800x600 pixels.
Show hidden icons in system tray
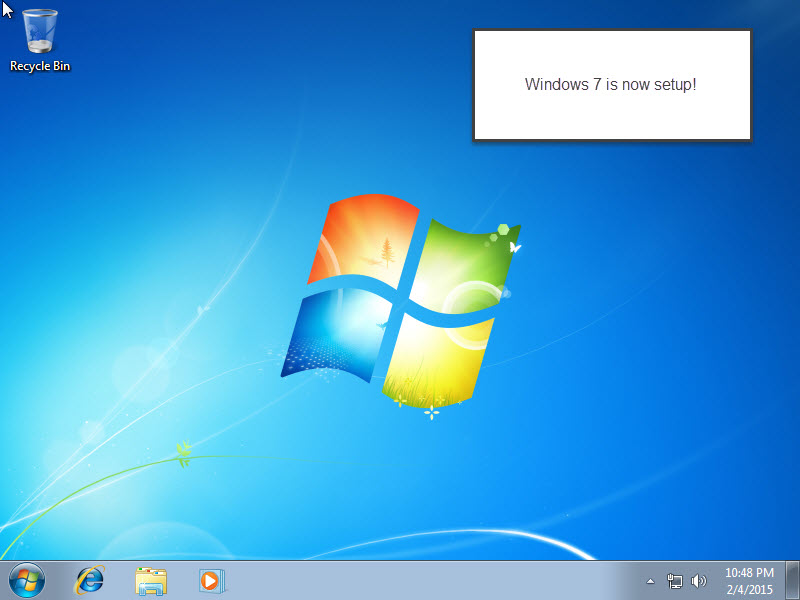coord(650,581)
